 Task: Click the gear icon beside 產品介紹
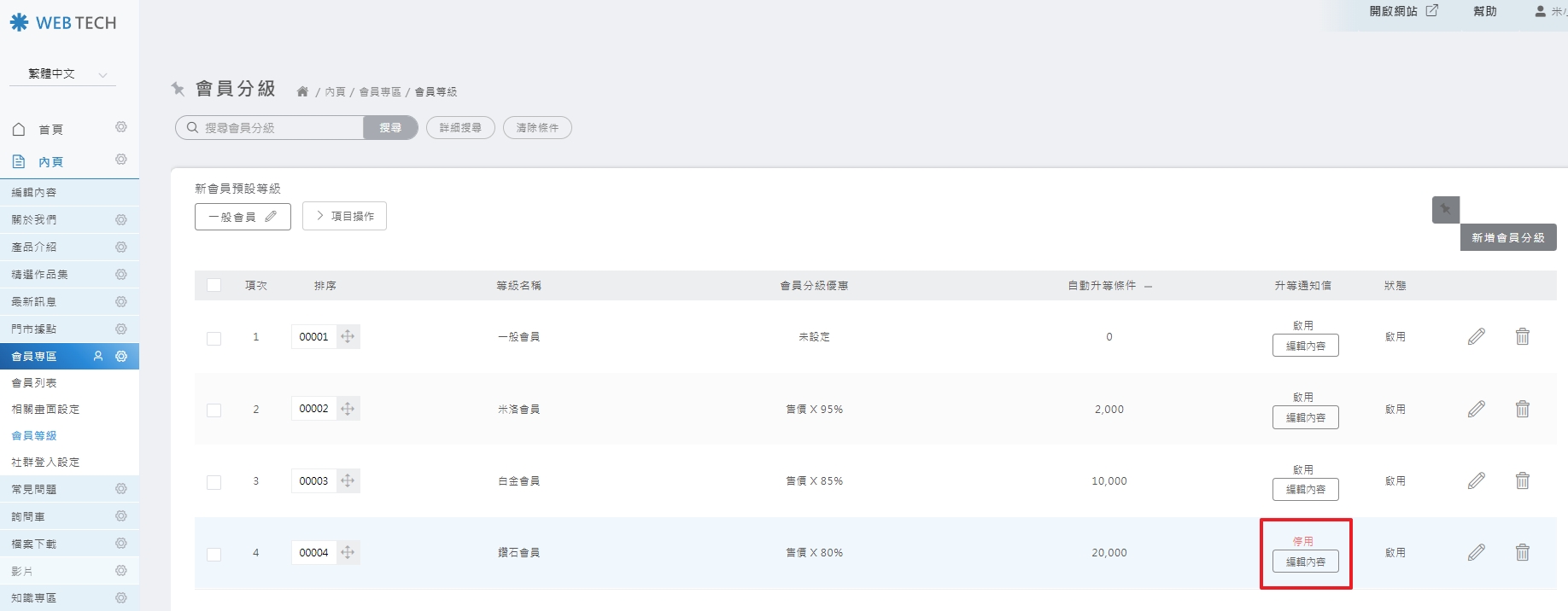pos(121,247)
